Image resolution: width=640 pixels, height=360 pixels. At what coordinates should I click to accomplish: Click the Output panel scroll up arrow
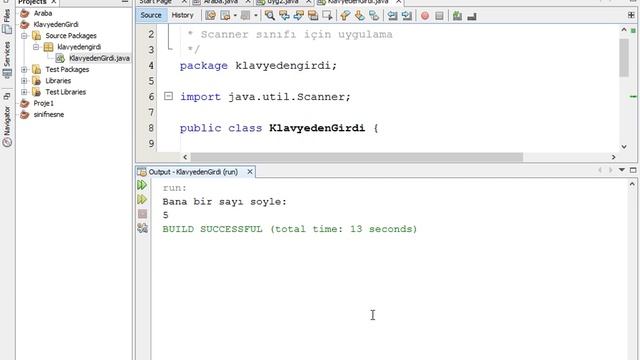click(x=633, y=184)
